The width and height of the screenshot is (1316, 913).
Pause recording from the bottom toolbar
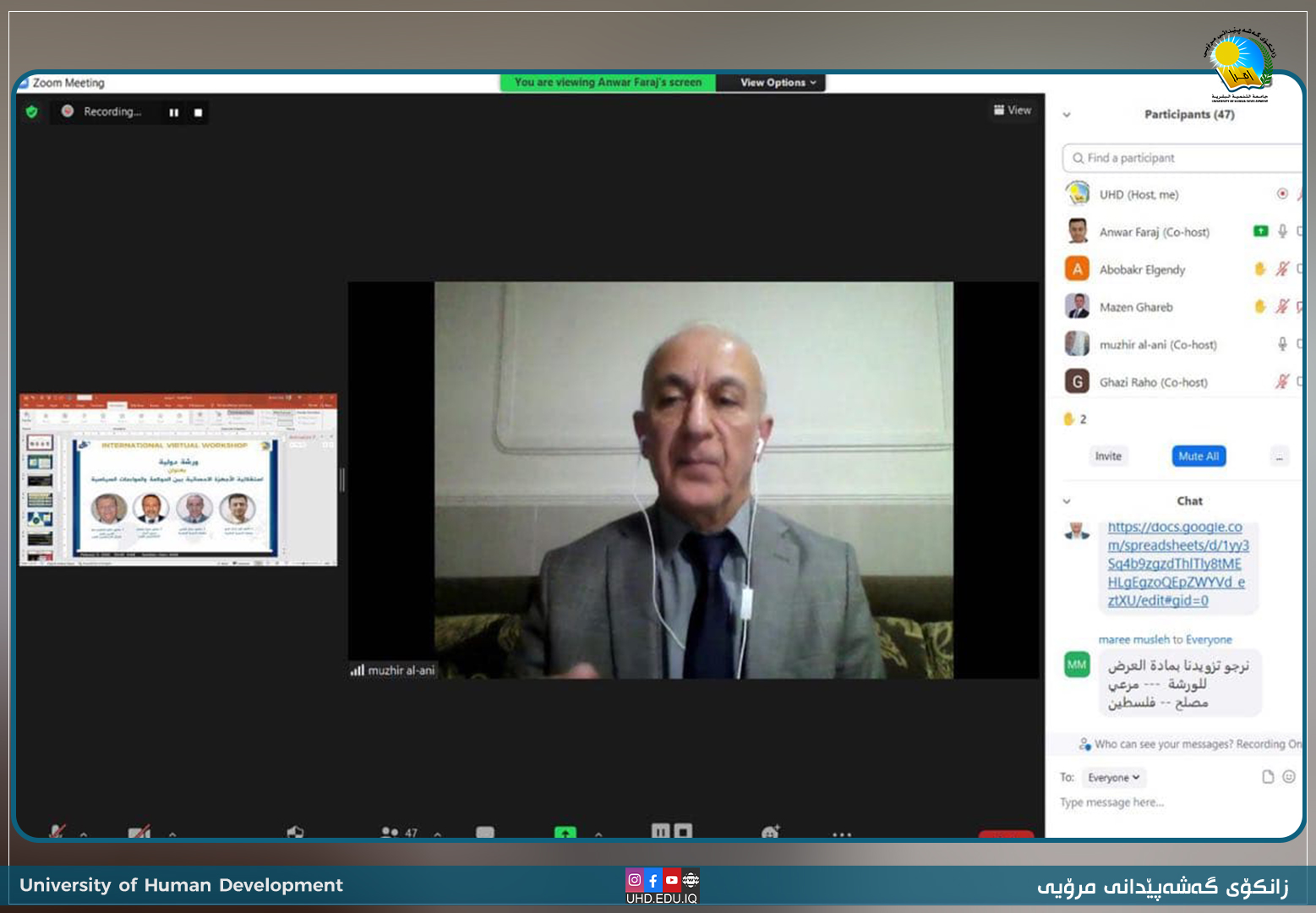point(660,831)
